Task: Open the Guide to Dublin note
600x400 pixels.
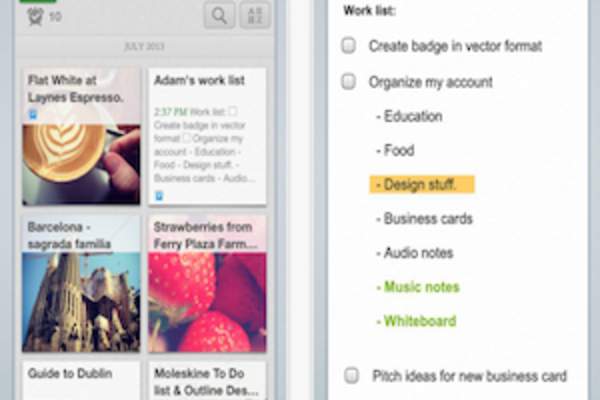Action: (x=81, y=381)
